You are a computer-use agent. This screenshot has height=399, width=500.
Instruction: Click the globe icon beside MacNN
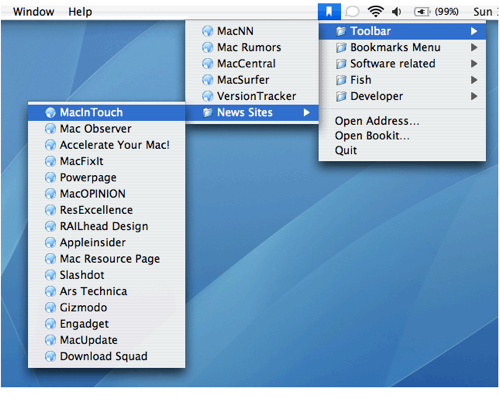pos(207,31)
